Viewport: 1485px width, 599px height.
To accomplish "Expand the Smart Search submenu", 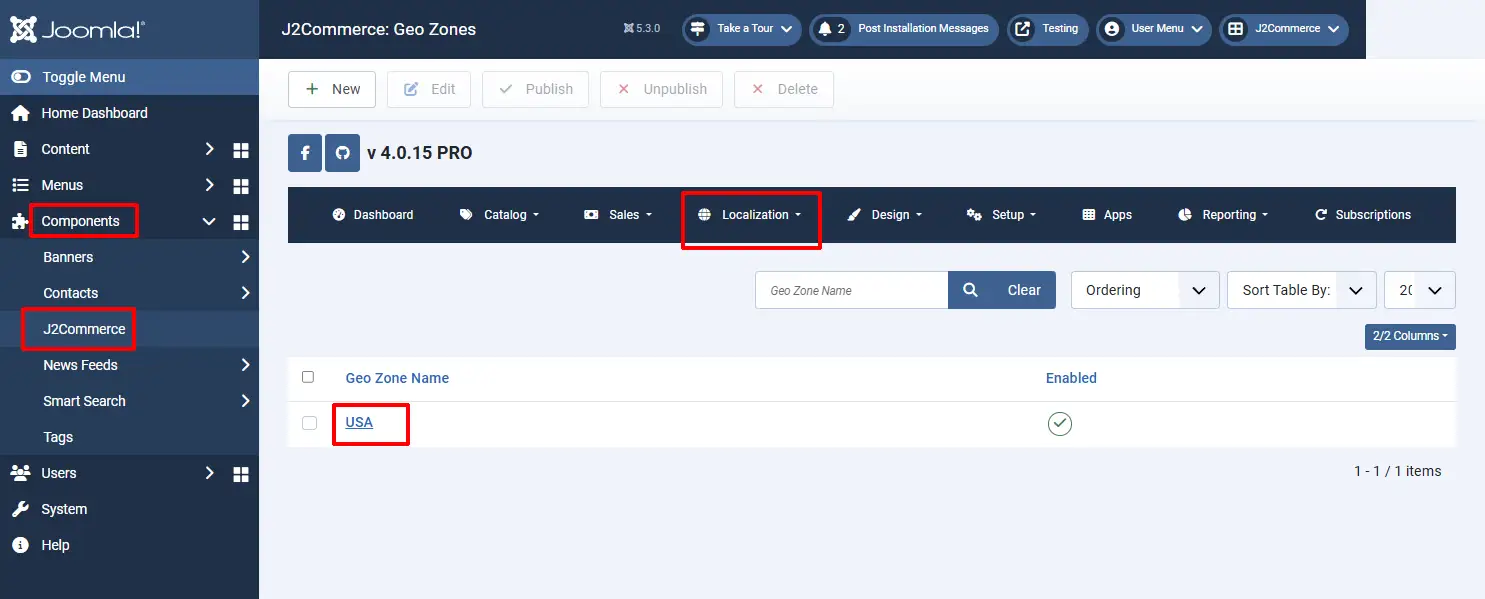I will click(x=245, y=401).
